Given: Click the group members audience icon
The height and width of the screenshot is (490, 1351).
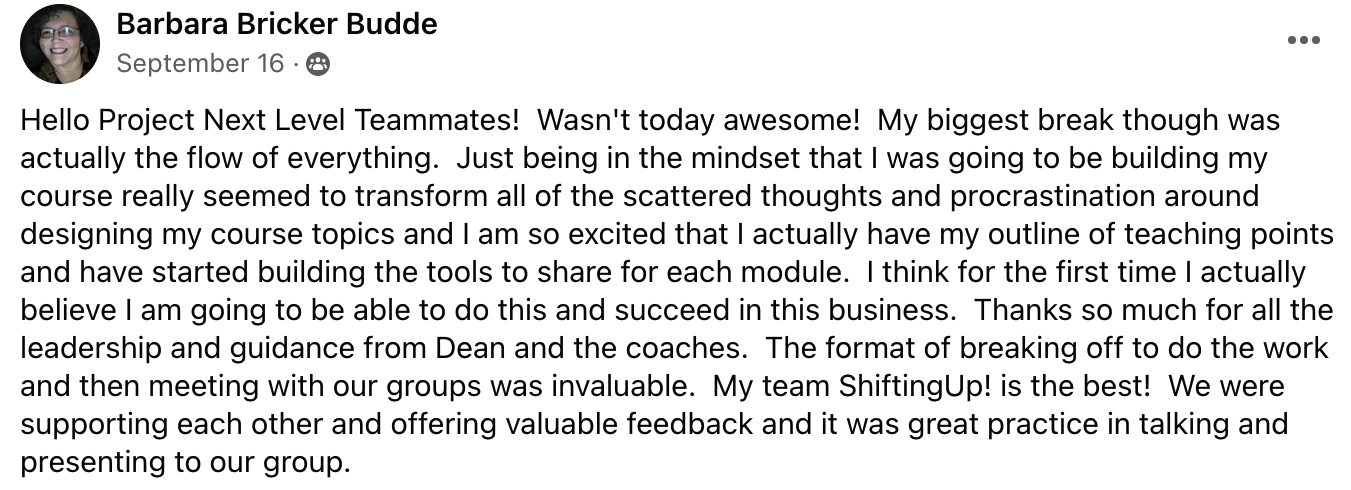Looking at the screenshot, I should click(318, 65).
